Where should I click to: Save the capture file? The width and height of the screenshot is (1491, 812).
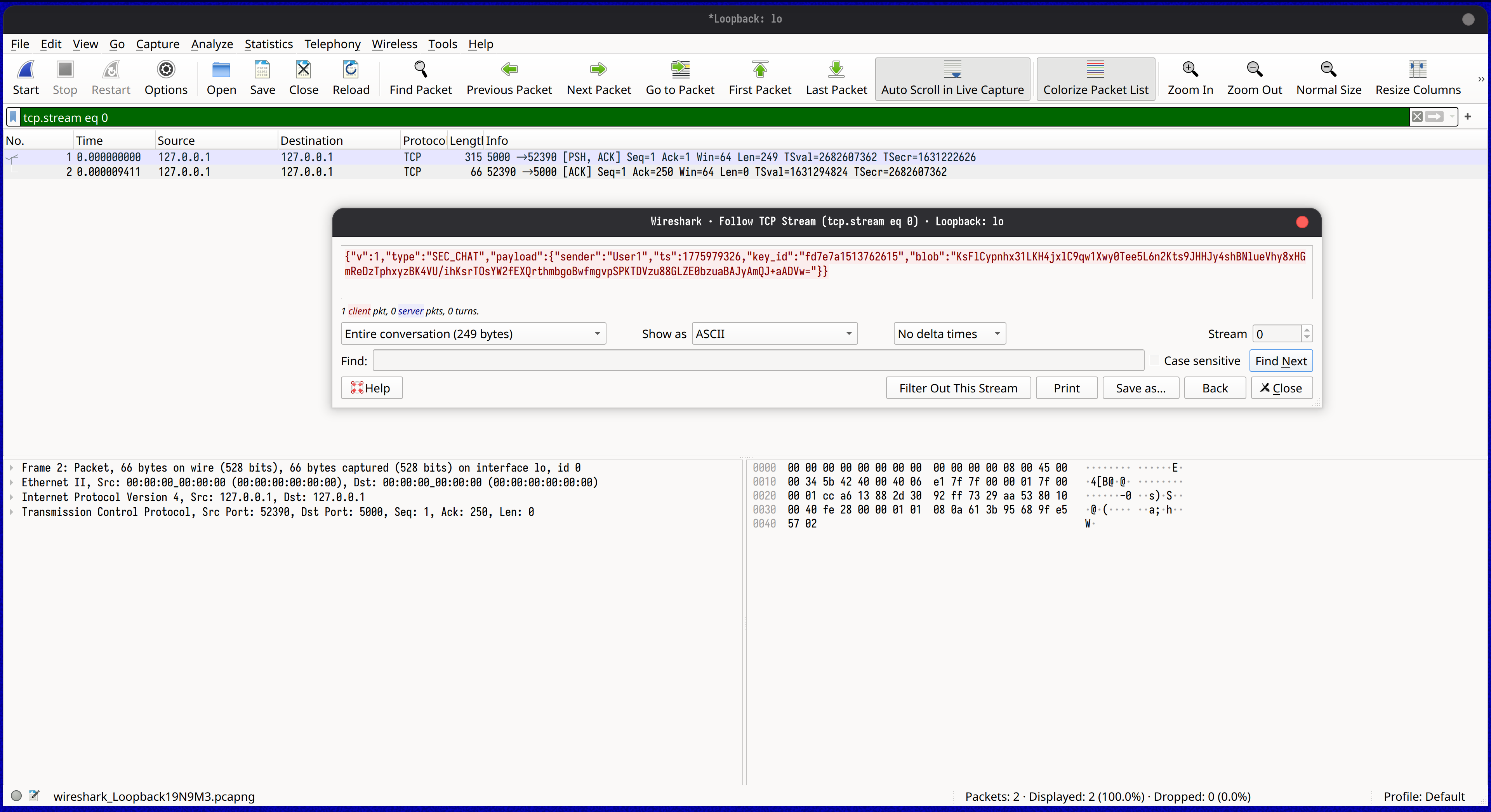[262, 78]
